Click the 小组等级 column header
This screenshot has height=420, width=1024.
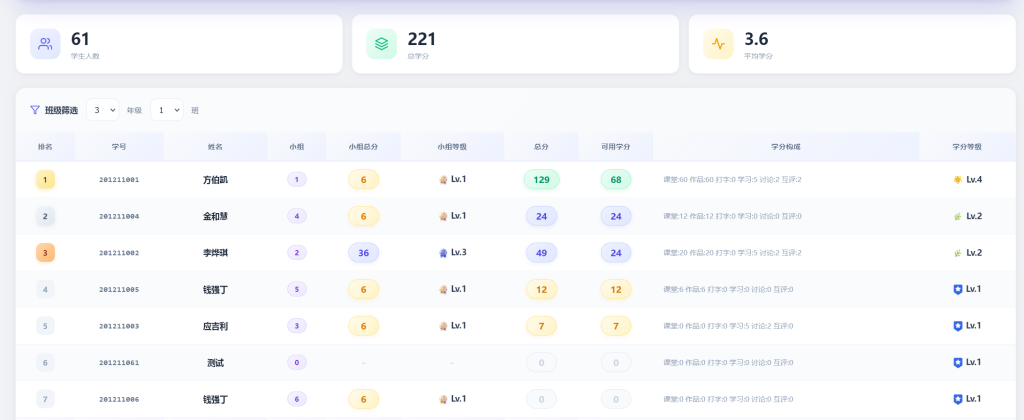click(x=452, y=147)
